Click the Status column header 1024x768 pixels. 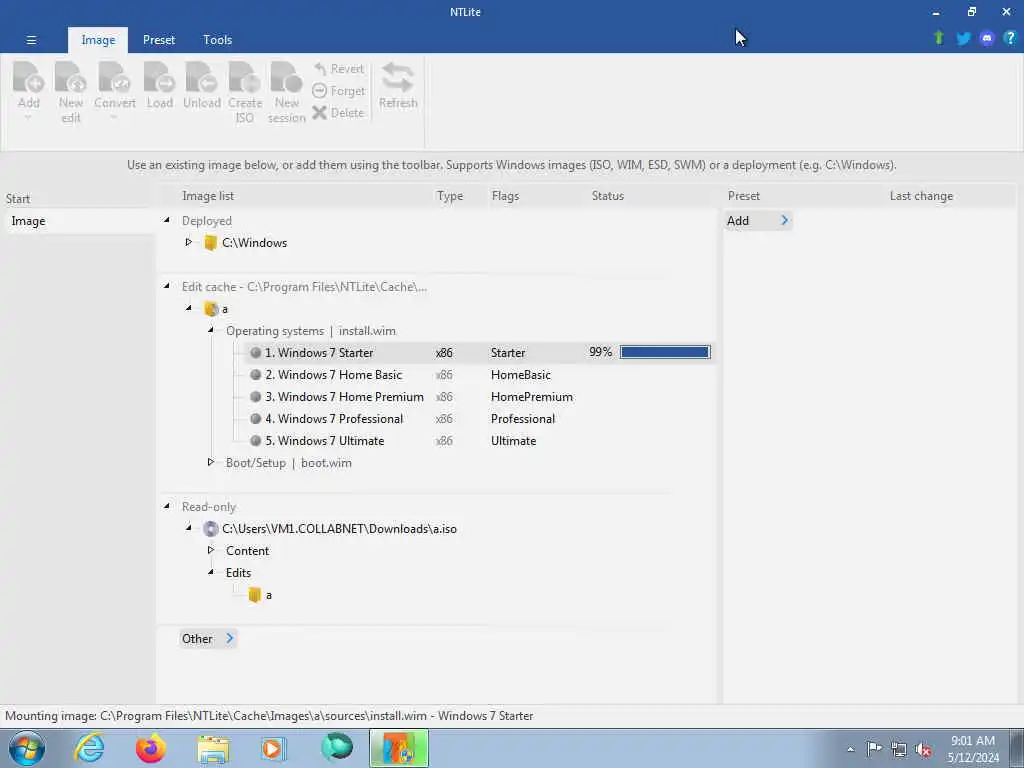[x=607, y=196]
